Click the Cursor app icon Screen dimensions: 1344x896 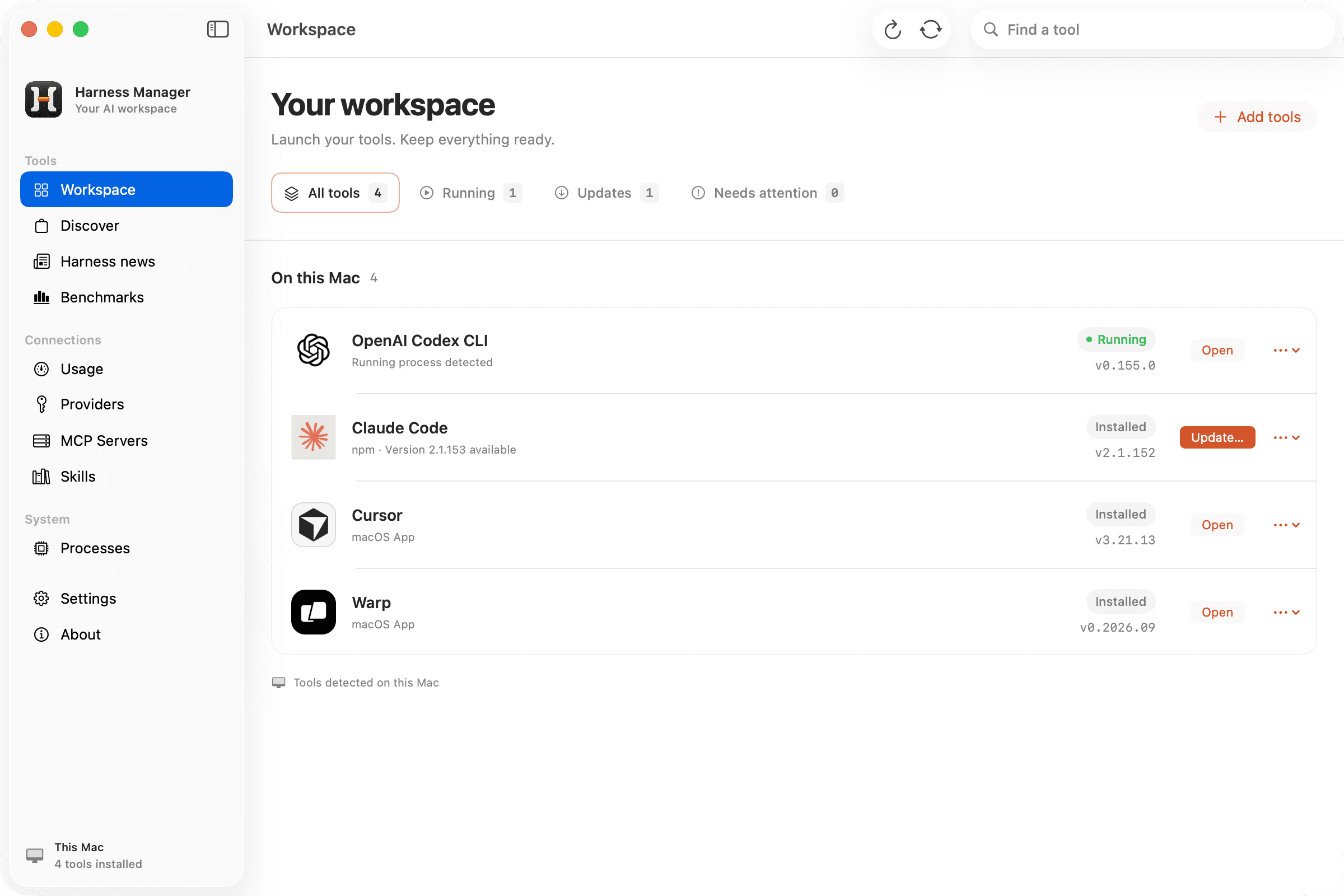[x=313, y=525]
